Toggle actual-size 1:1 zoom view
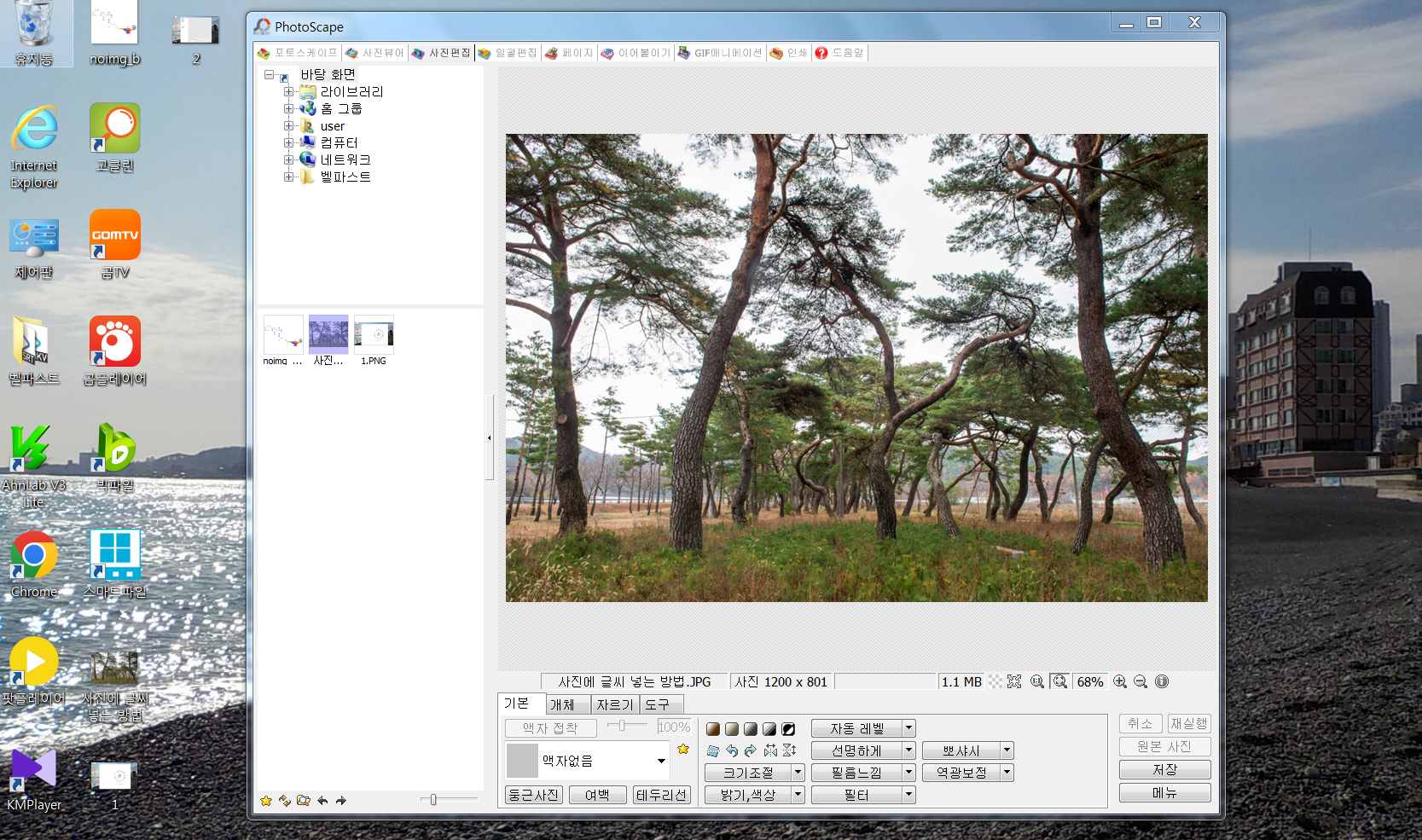The width and height of the screenshot is (1422, 840). pyautogui.click(x=1037, y=681)
